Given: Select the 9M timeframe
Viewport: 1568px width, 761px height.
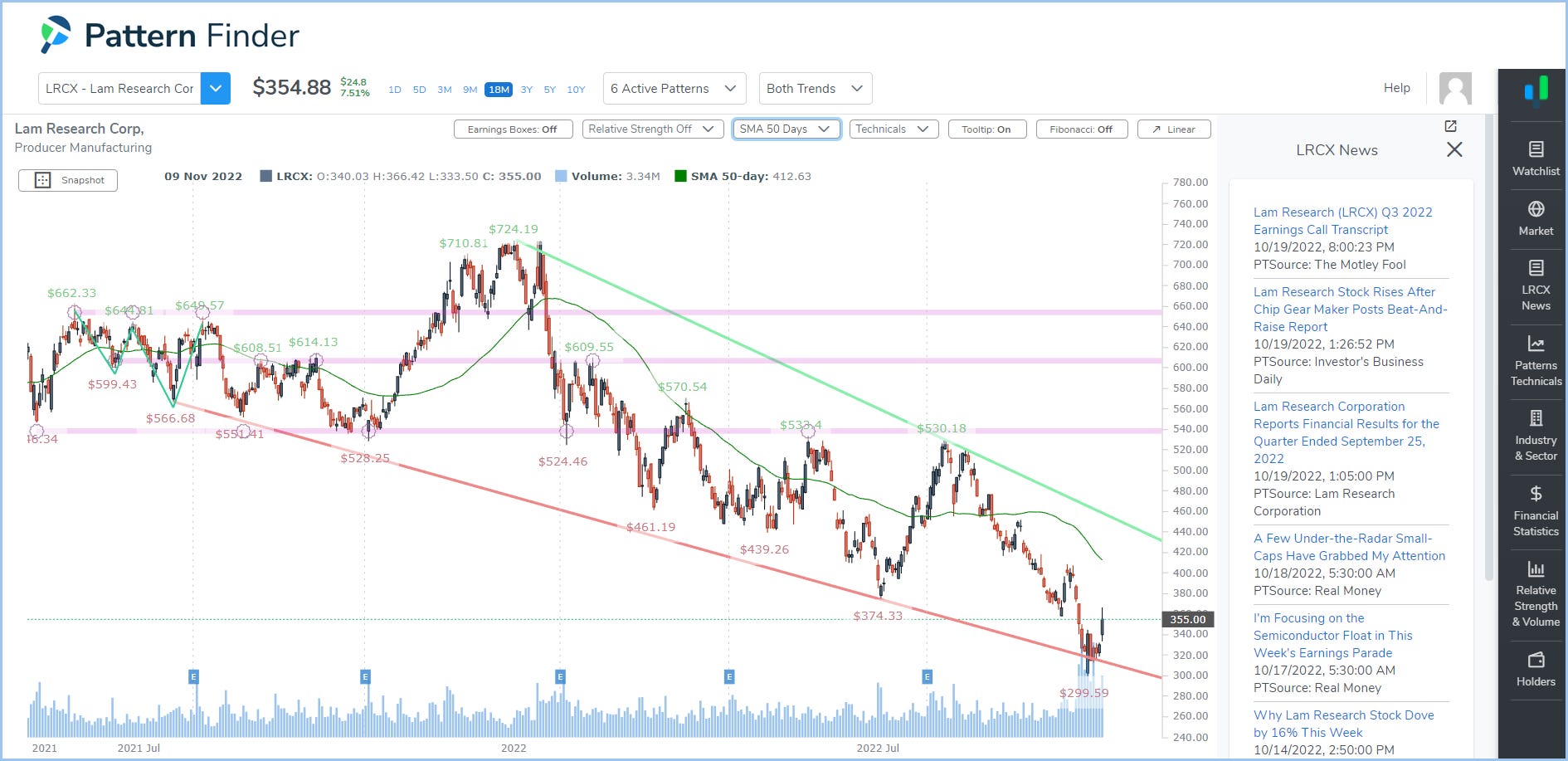Looking at the screenshot, I should coord(470,90).
